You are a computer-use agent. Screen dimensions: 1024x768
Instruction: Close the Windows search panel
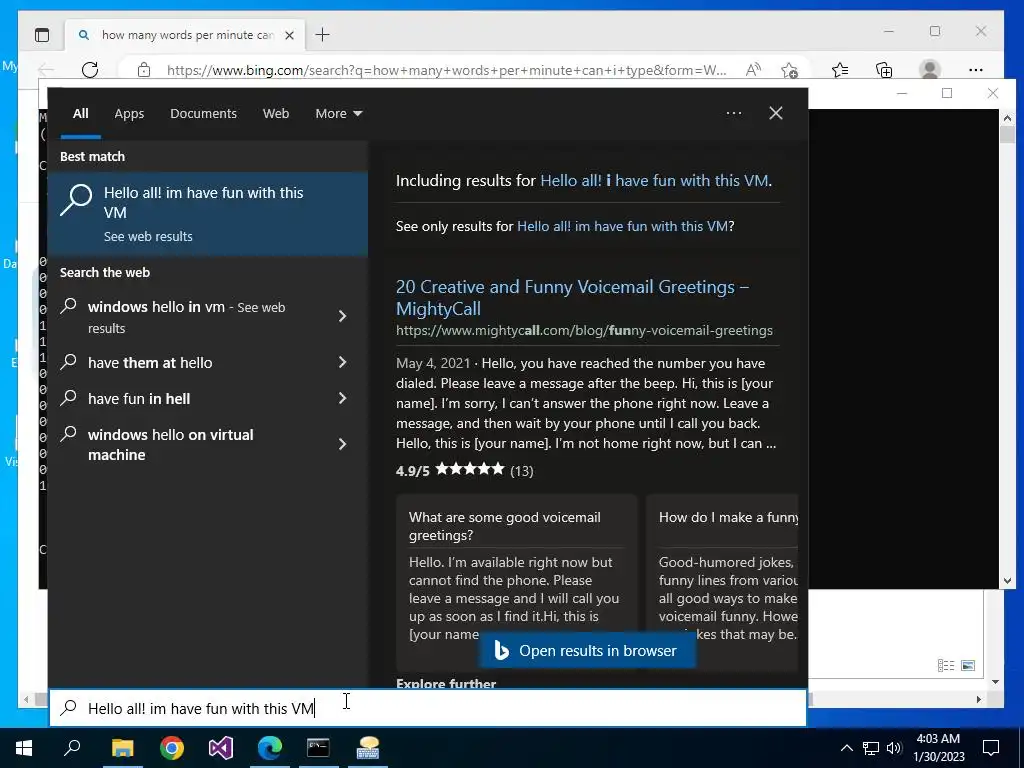pos(776,113)
